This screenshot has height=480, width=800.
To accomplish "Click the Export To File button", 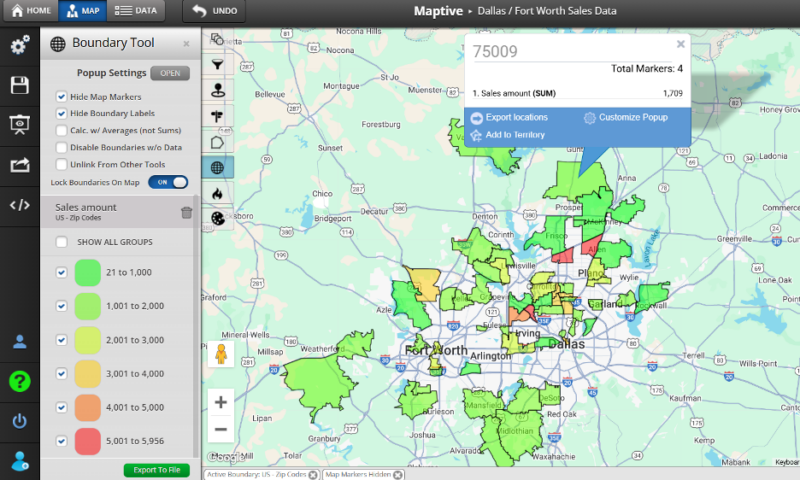I will [157, 470].
